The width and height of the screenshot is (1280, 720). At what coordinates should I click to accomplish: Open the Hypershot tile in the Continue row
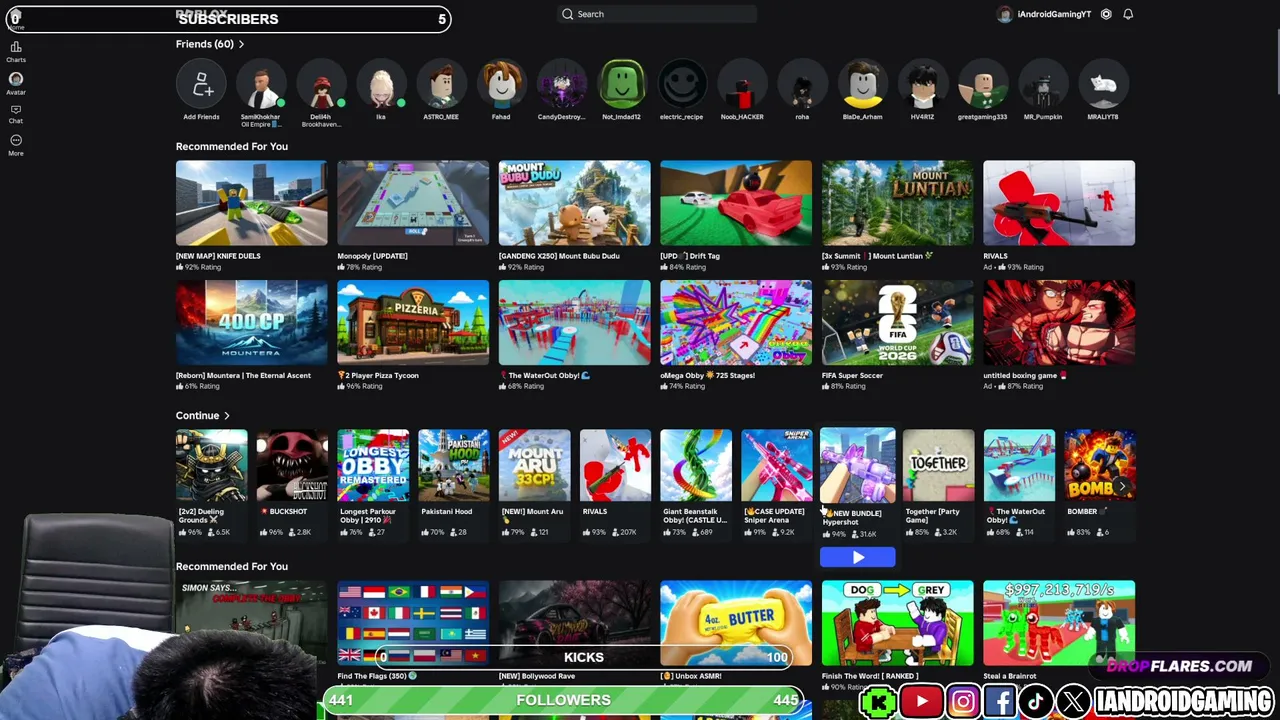858,466
